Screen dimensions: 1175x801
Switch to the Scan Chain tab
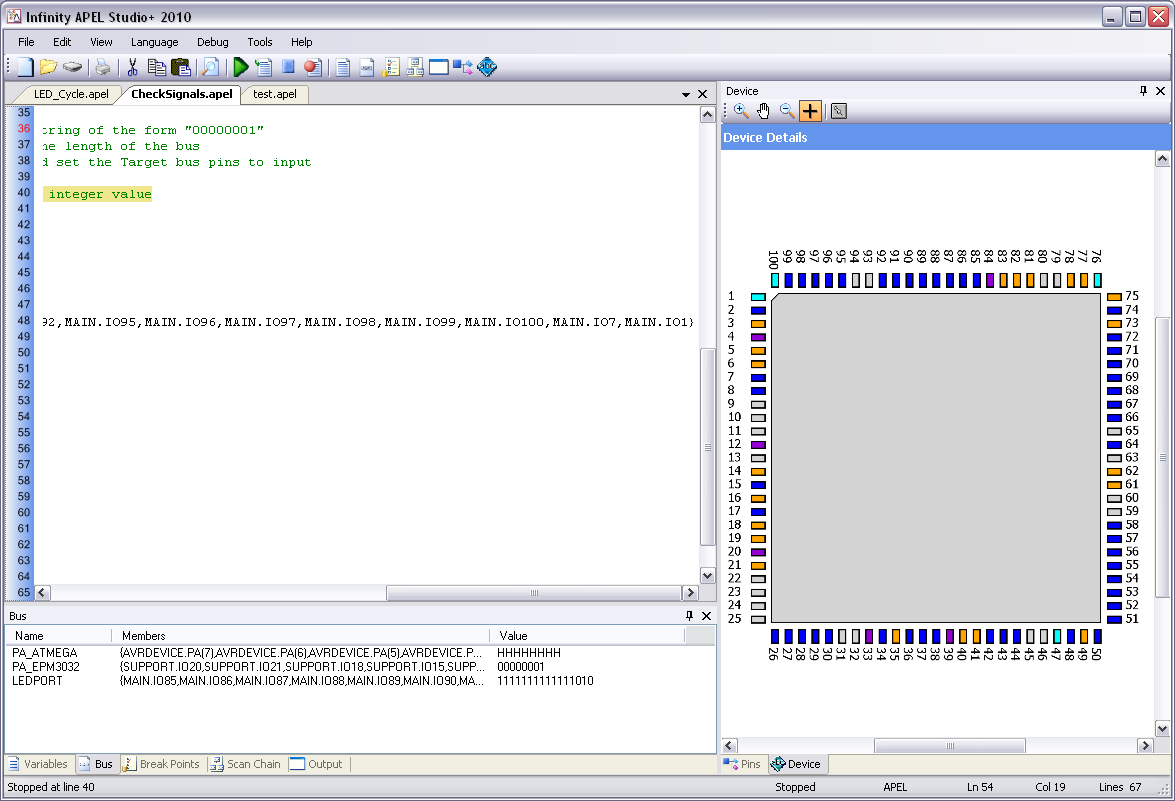245,764
